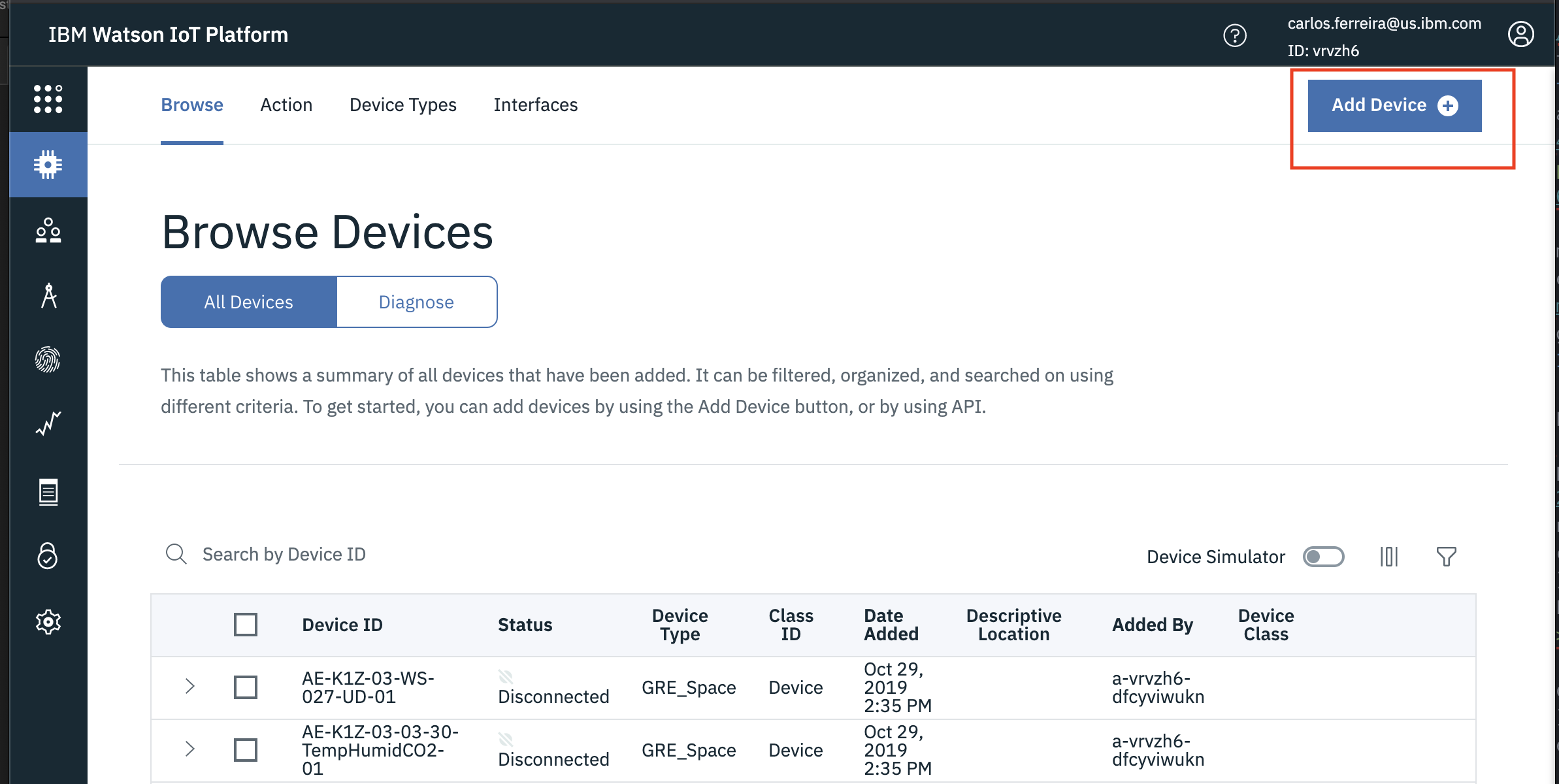Click the Add Device button

(x=1395, y=106)
